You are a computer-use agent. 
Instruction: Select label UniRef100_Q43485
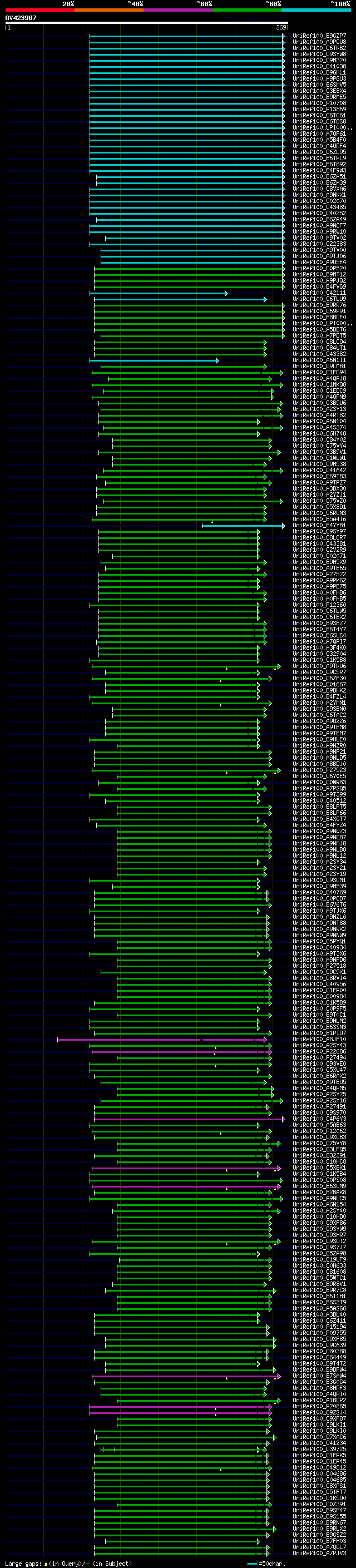319,207
